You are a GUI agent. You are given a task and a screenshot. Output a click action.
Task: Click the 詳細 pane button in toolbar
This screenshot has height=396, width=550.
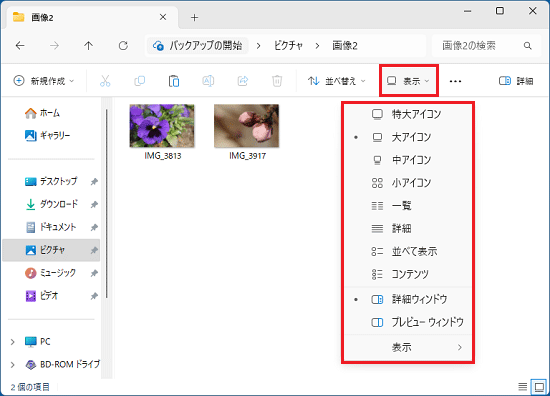coord(516,81)
